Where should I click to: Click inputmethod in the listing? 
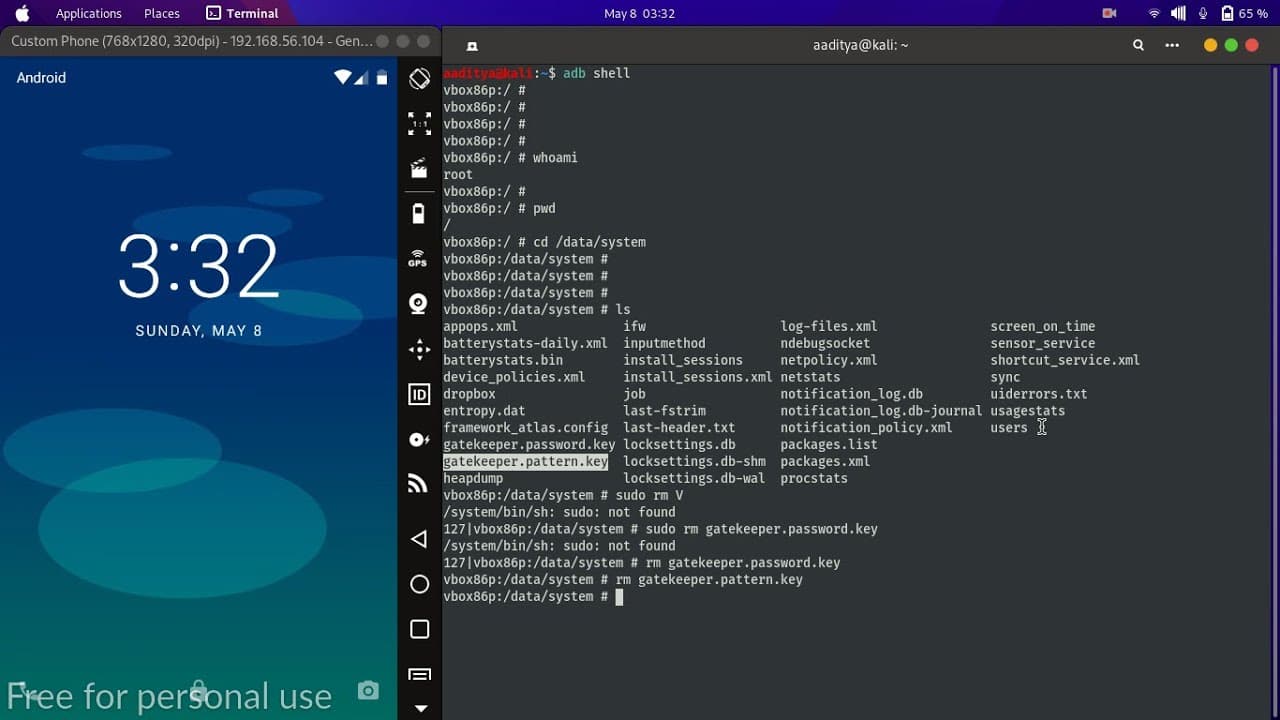[x=664, y=344]
